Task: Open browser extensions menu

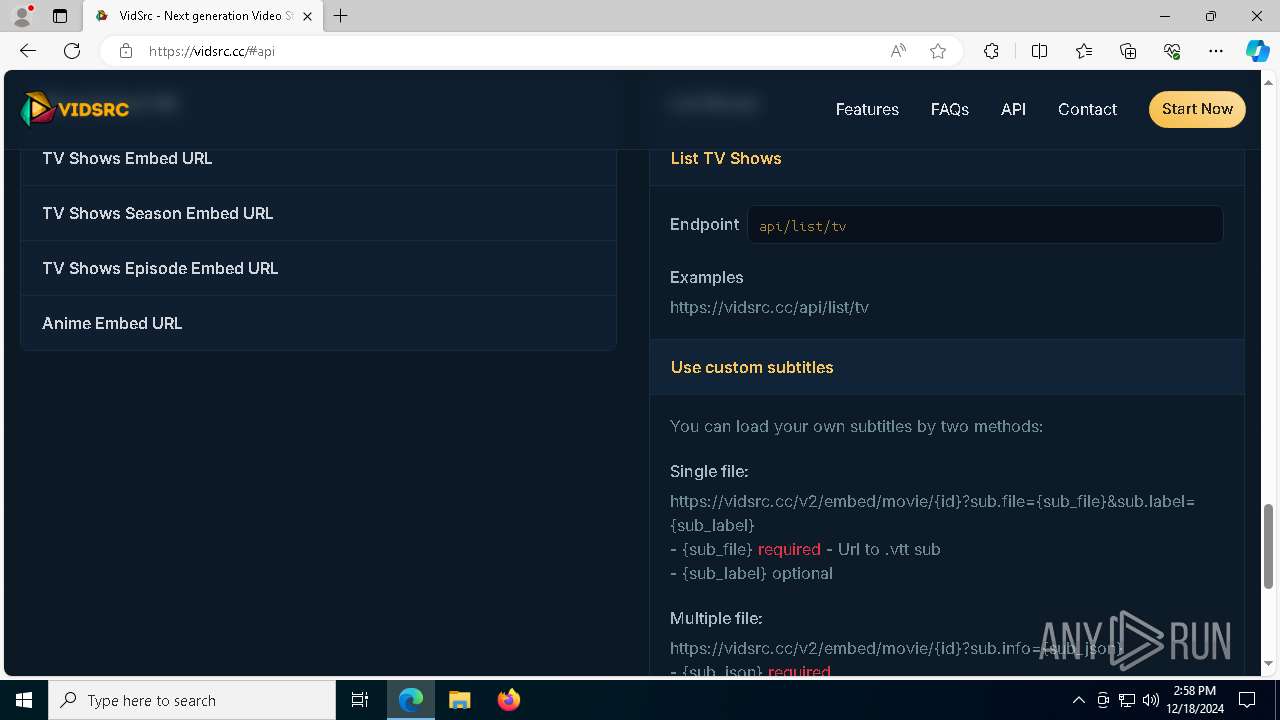Action: pyautogui.click(x=991, y=51)
